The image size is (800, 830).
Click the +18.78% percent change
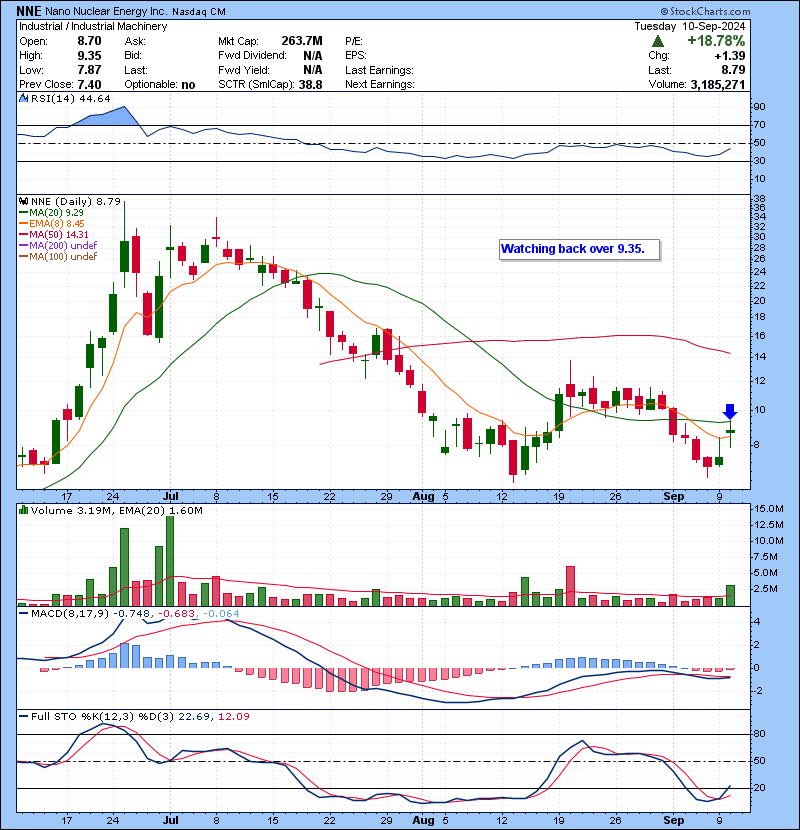pos(716,41)
